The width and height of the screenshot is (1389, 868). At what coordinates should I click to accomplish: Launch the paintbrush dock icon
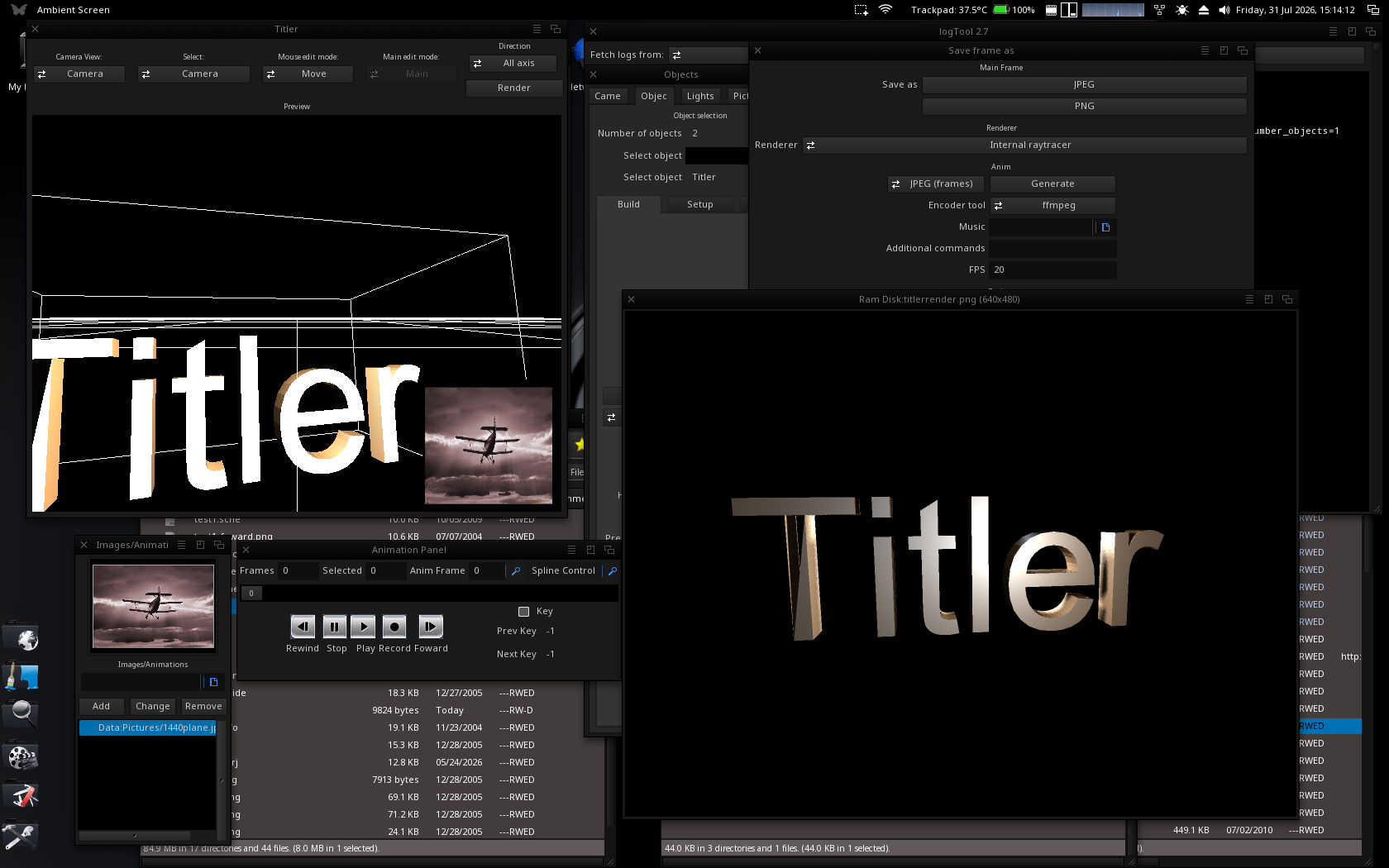21,676
